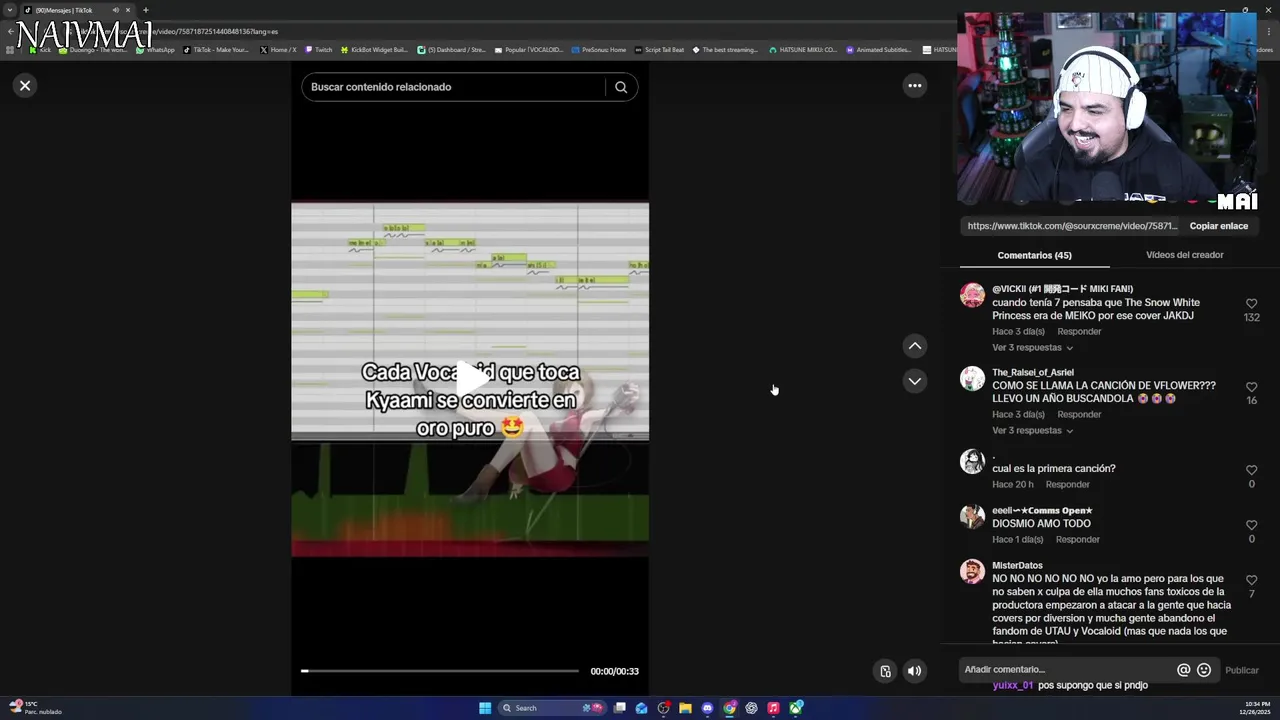Open the WhatsApp bookmark
This screenshot has width=1280, height=720.
[x=156, y=50]
